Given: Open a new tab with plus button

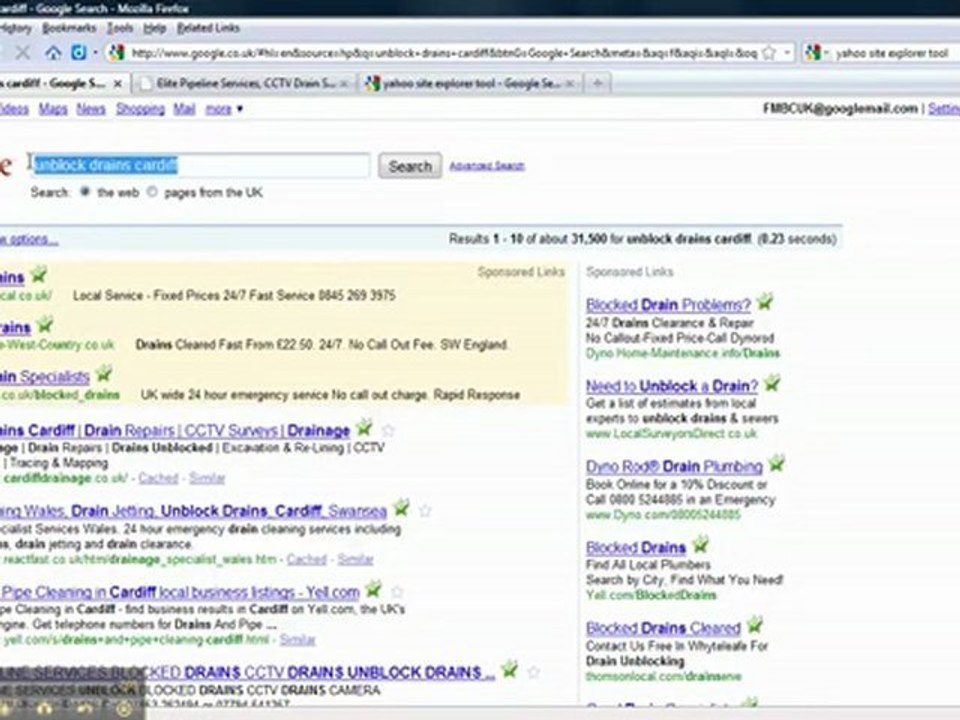Looking at the screenshot, I should pos(598,83).
